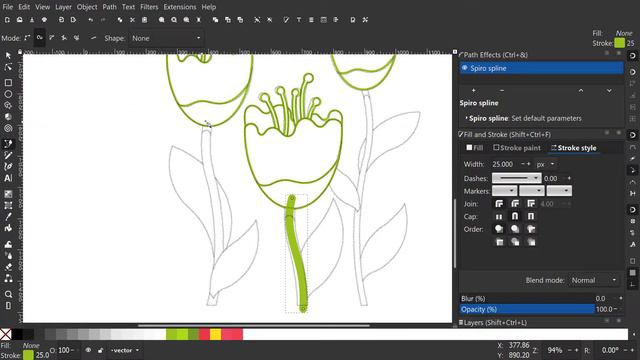Open the Dashes pattern dropdown

[x=517, y=178]
